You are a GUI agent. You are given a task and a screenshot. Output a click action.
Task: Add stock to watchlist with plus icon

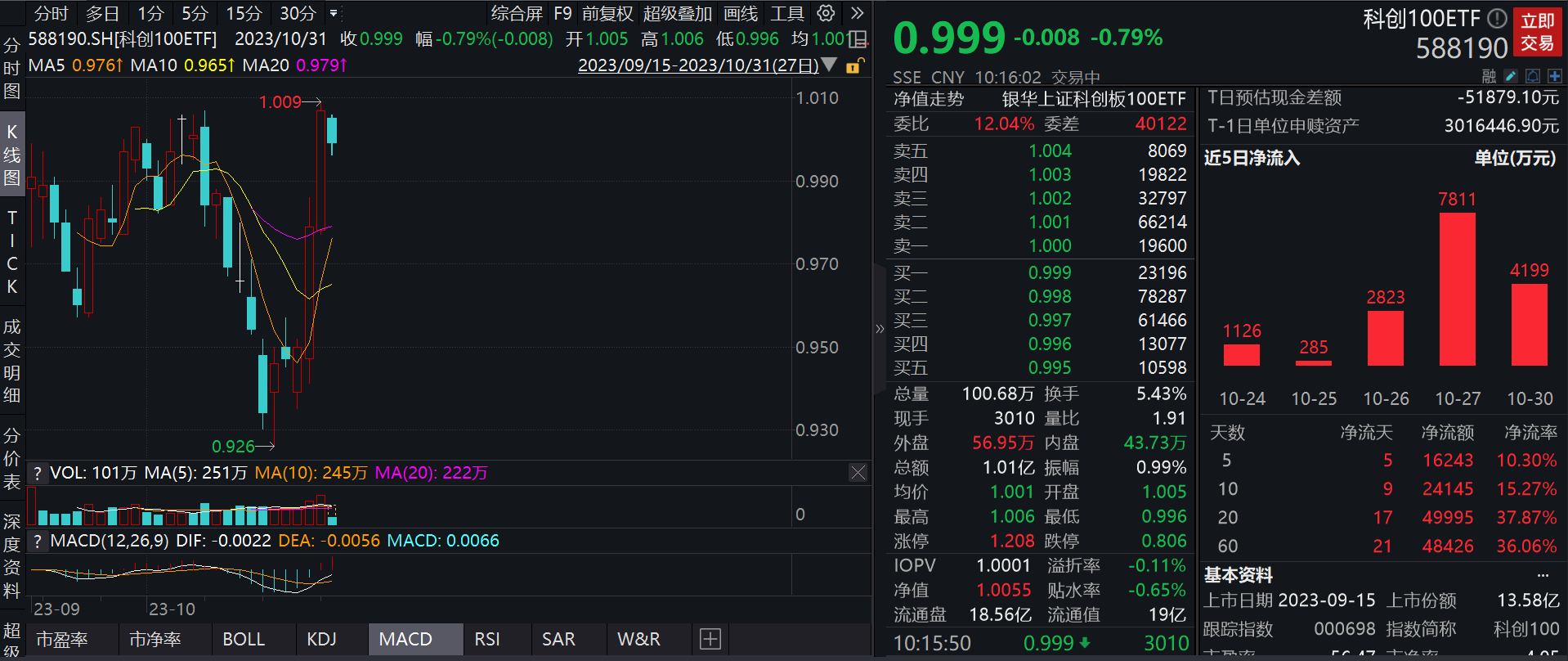coord(1554,76)
